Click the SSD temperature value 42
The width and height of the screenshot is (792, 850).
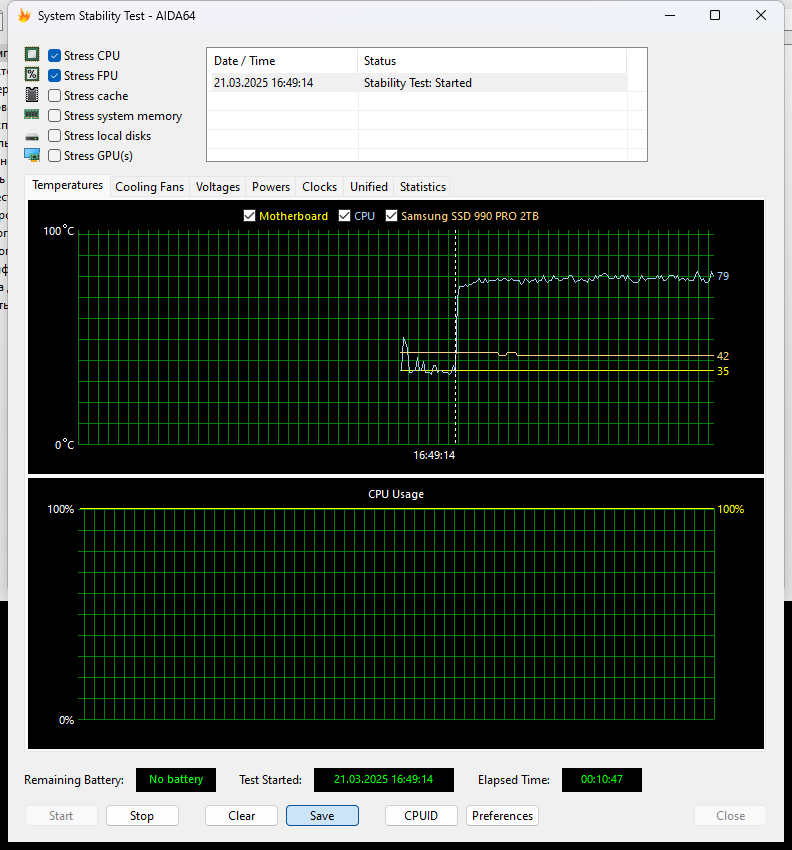coord(723,356)
